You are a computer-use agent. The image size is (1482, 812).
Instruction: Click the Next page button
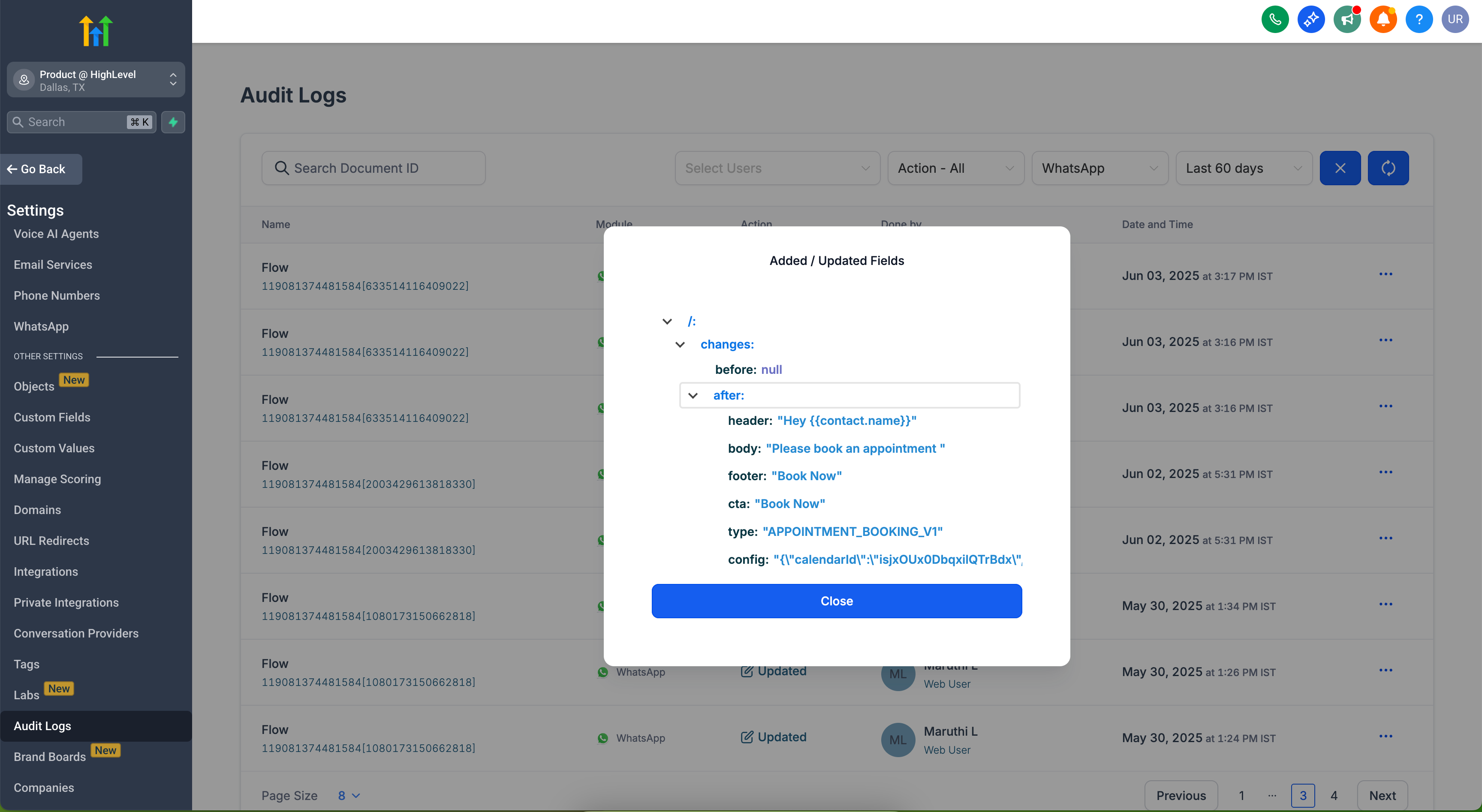[1382, 796]
